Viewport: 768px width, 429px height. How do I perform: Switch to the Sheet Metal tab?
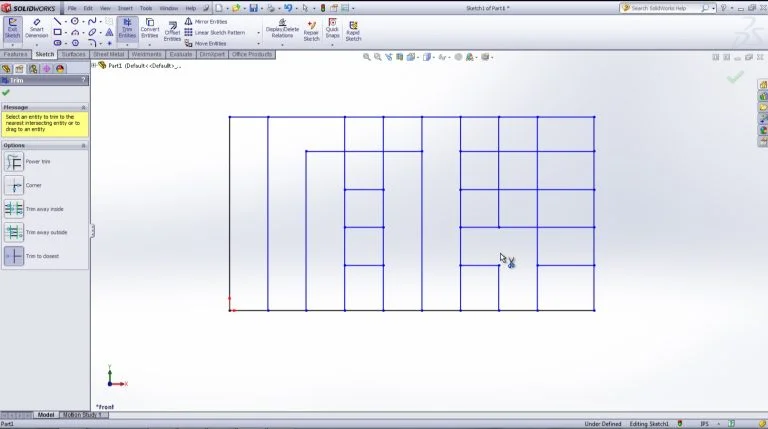point(109,54)
